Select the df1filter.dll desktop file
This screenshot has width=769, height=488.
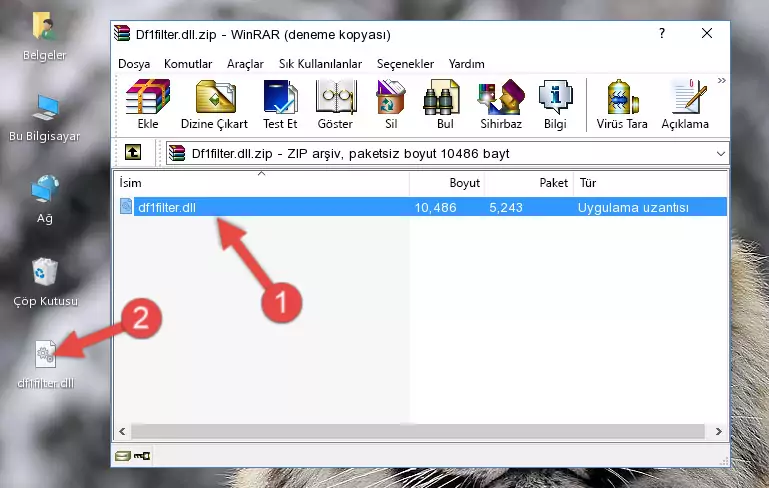click(x=46, y=364)
